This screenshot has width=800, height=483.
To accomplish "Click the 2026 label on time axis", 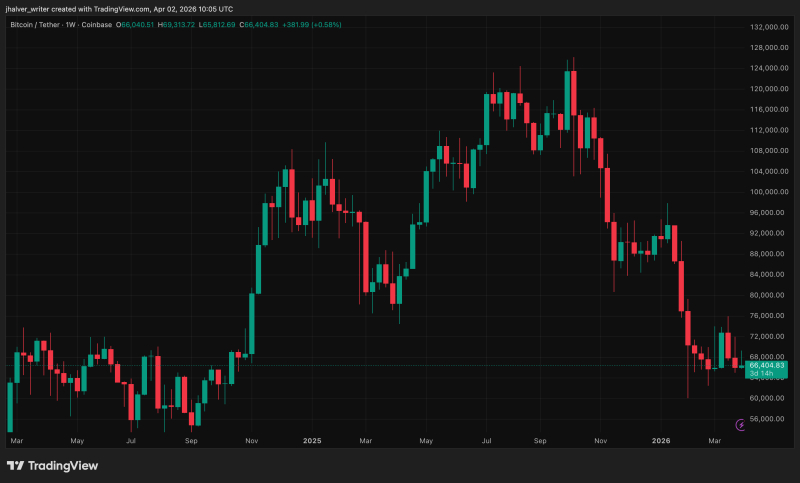I will point(661,440).
